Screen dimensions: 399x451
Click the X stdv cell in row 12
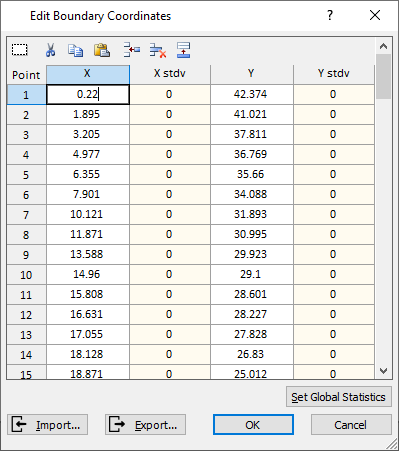pos(170,314)
